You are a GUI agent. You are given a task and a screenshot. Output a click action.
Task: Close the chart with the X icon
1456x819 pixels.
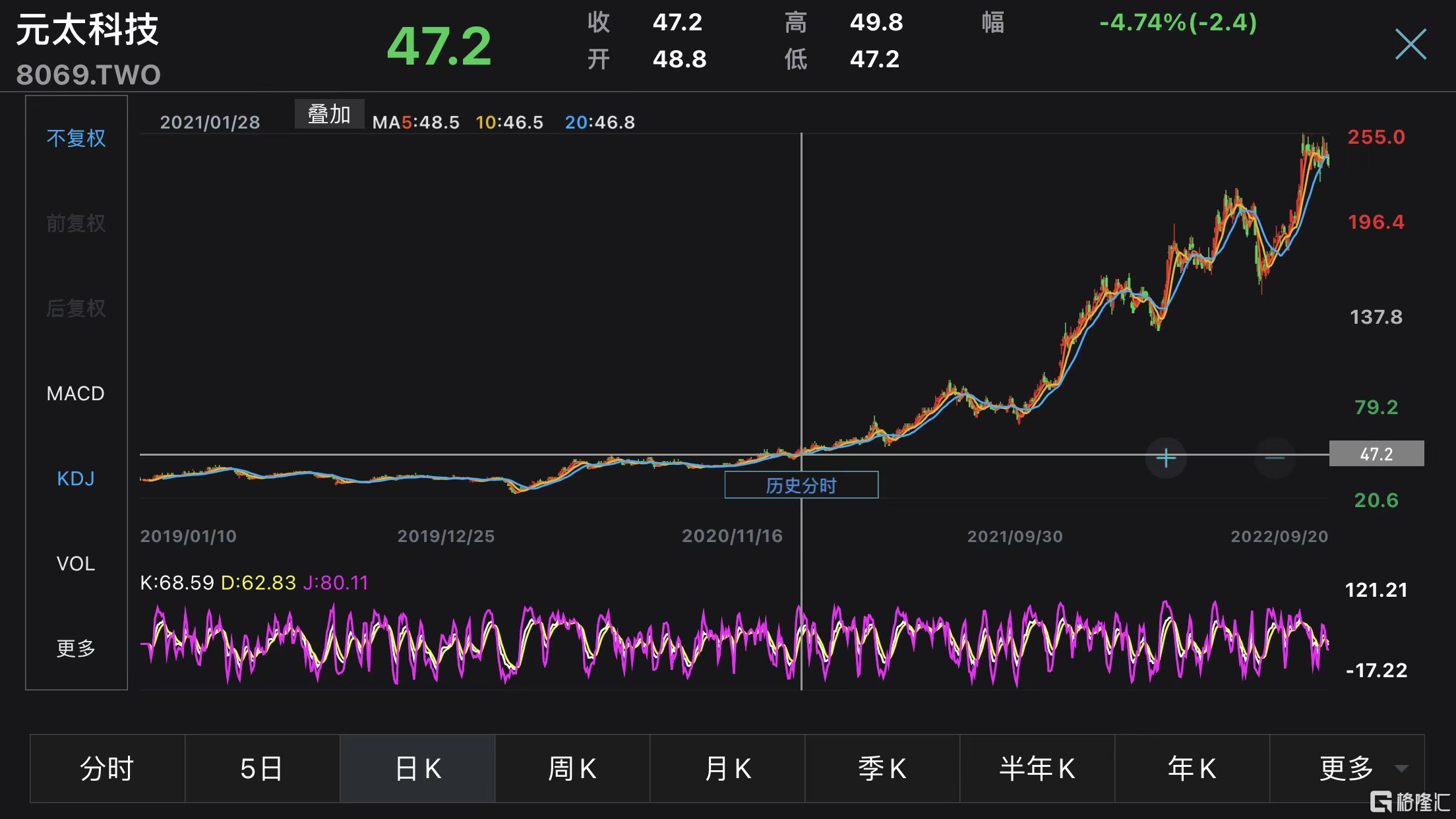coord(1410,44)
